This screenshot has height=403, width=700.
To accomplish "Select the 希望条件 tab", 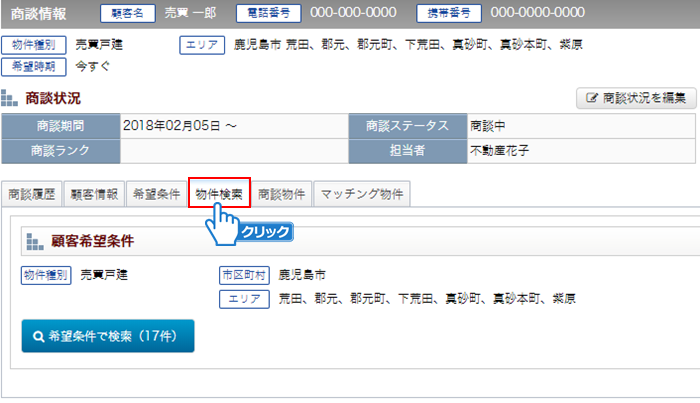I will [x=156, y=194].
